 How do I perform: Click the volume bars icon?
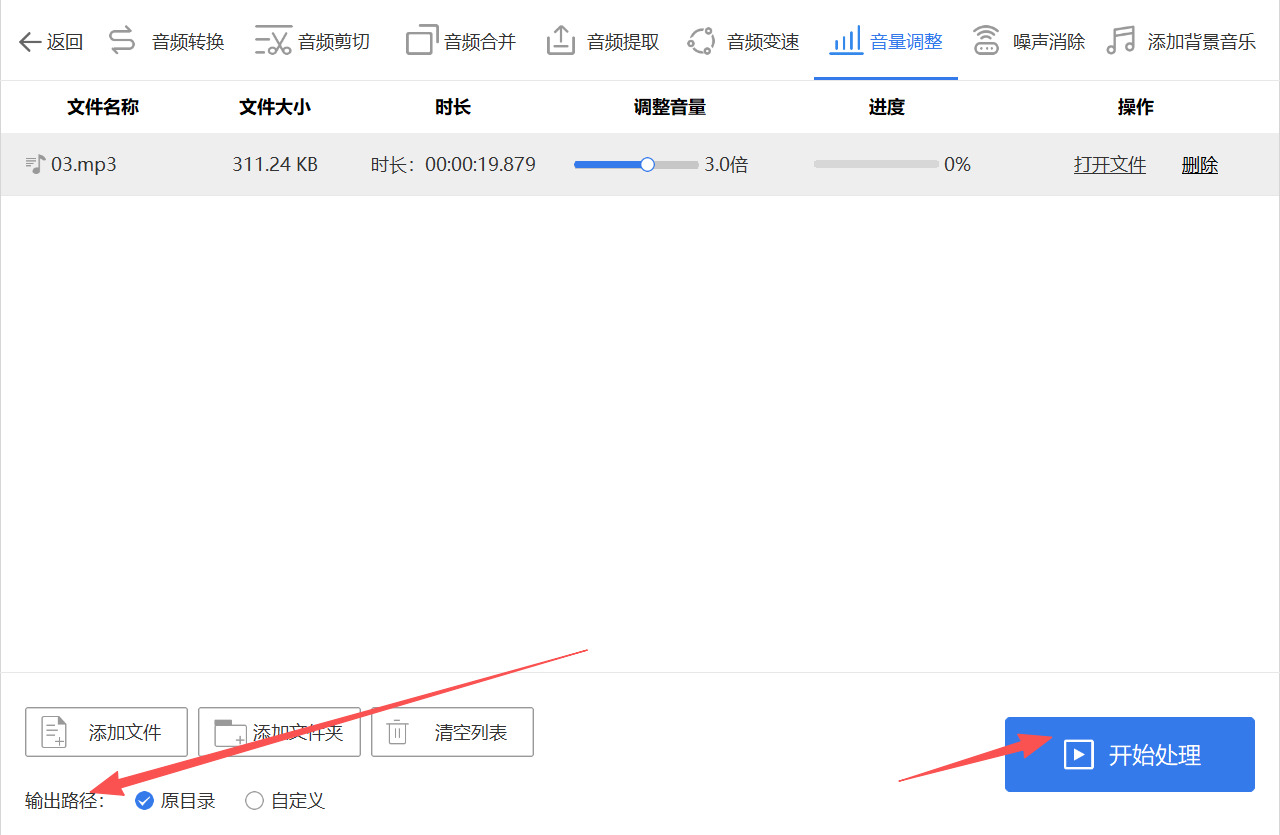point(846,41)
